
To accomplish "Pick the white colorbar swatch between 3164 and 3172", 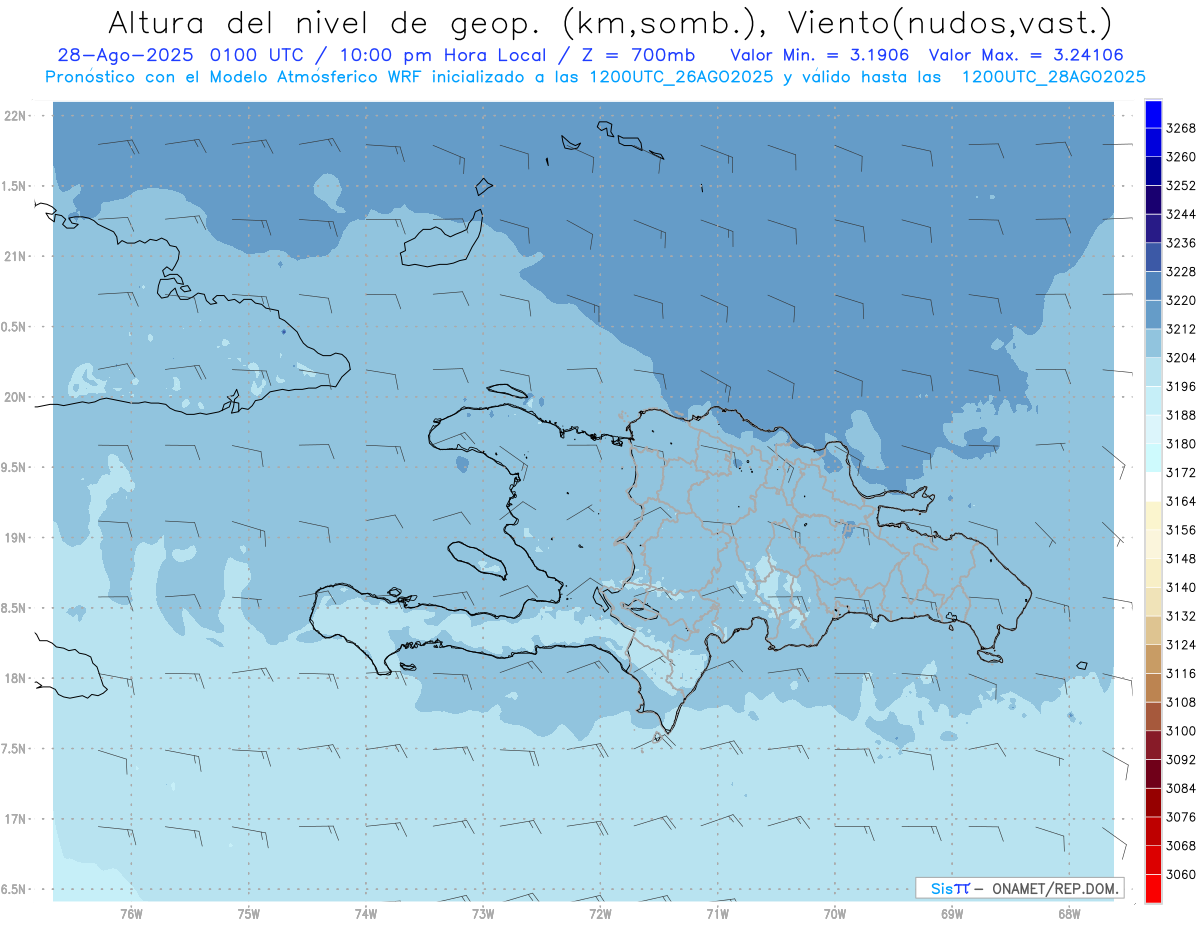I will [x=1152, y=487].
